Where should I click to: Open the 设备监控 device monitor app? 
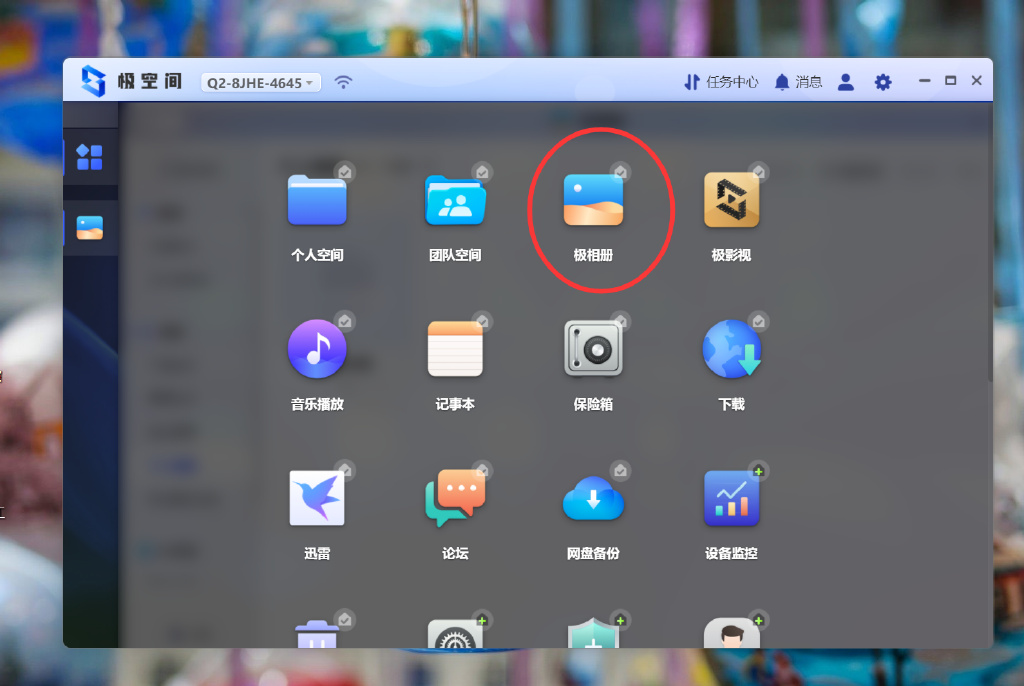(x=732, y=497)
